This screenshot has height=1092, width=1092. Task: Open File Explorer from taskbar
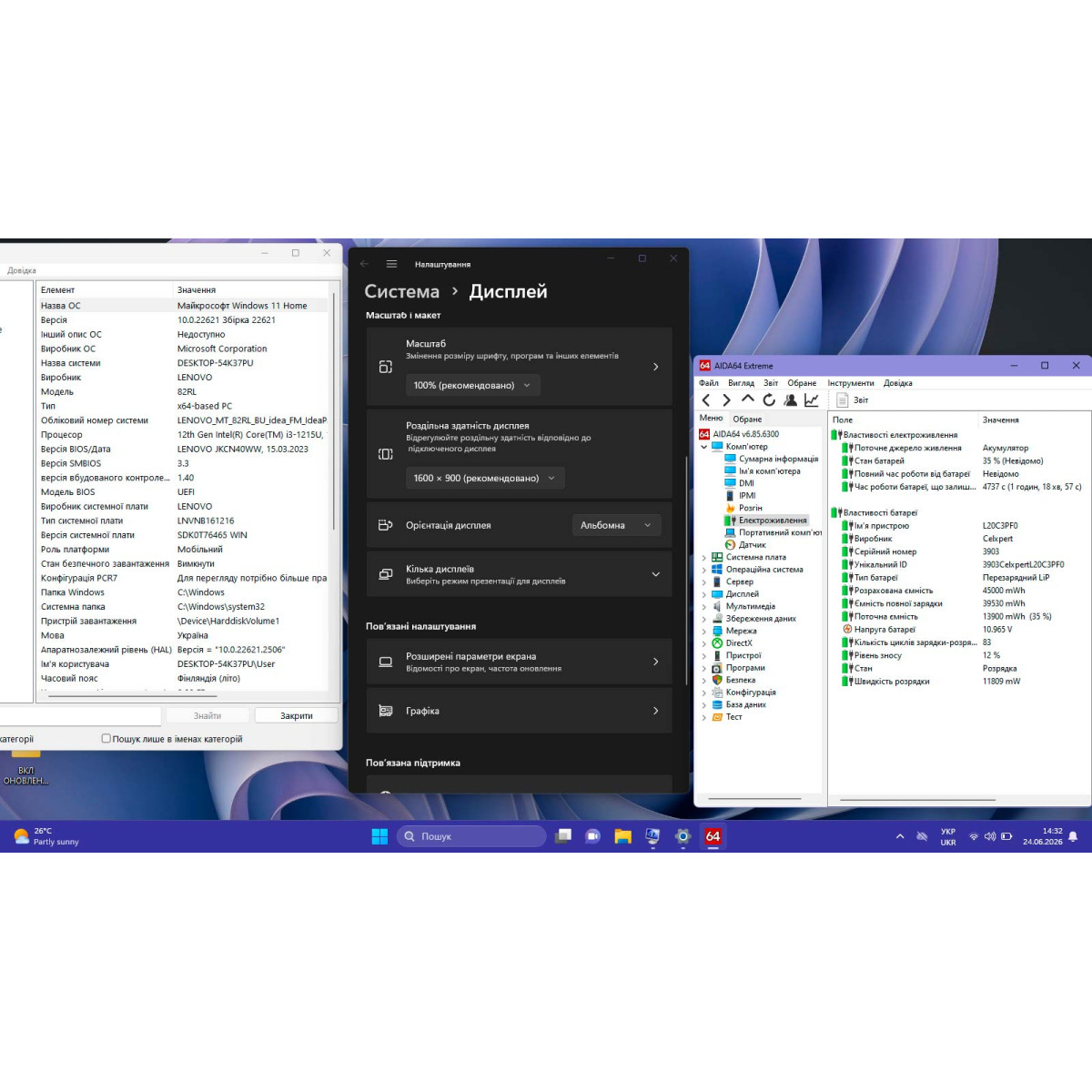click(x=622, y=836)
